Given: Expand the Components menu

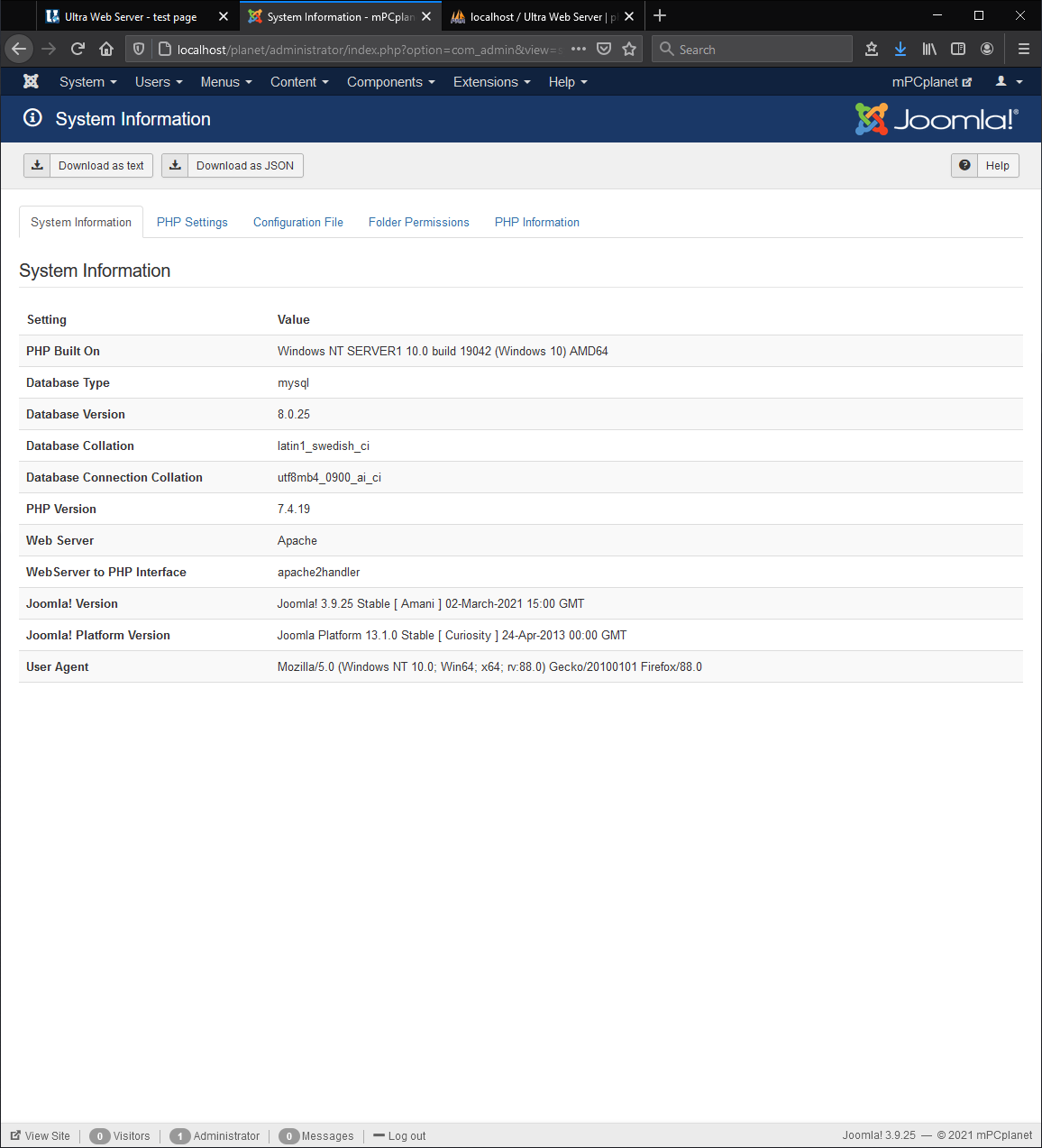Looking at the screenshot, I should (x=391, y=81).
